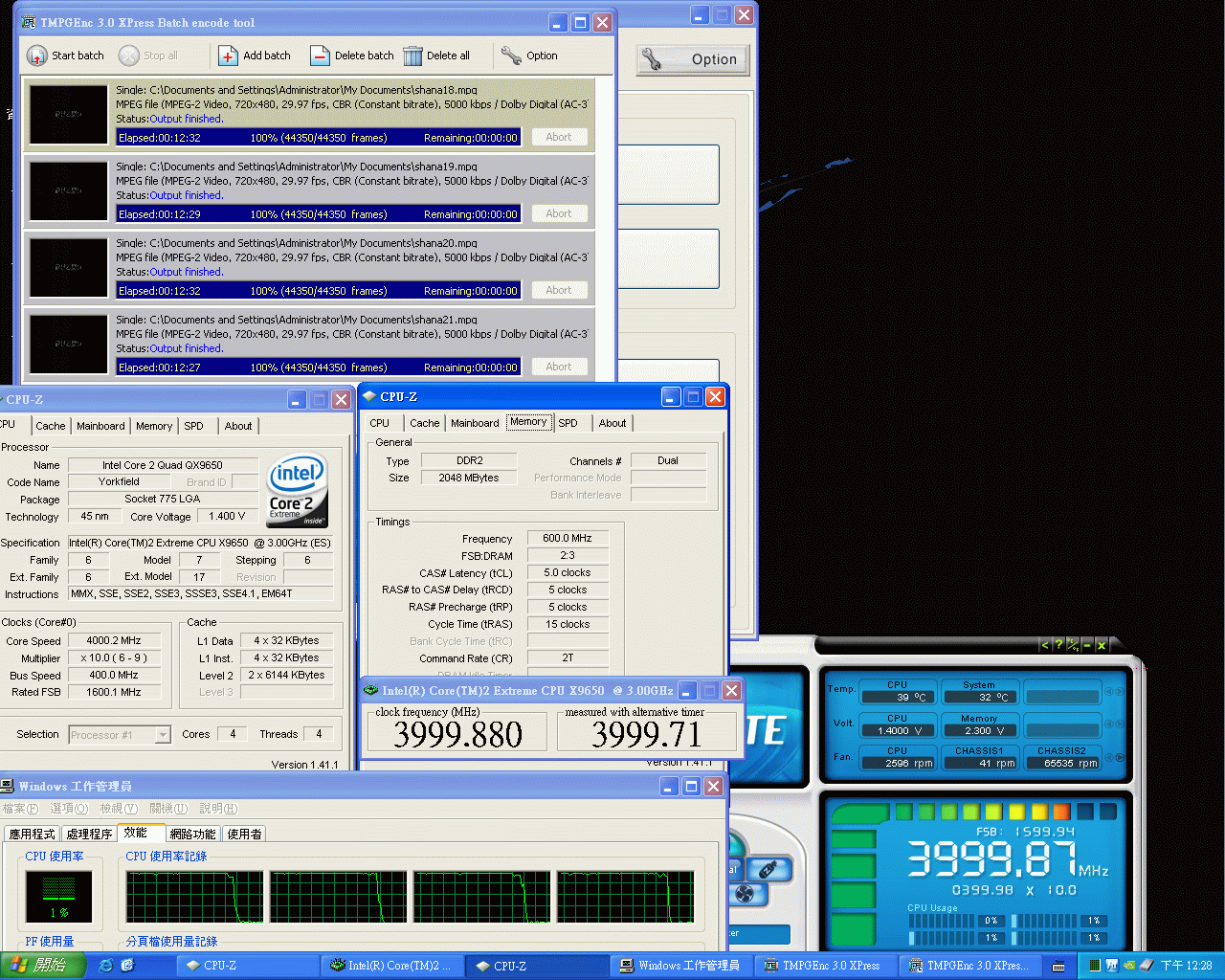Switch to 使用者 tab in Task Manager

click(244, 835)
